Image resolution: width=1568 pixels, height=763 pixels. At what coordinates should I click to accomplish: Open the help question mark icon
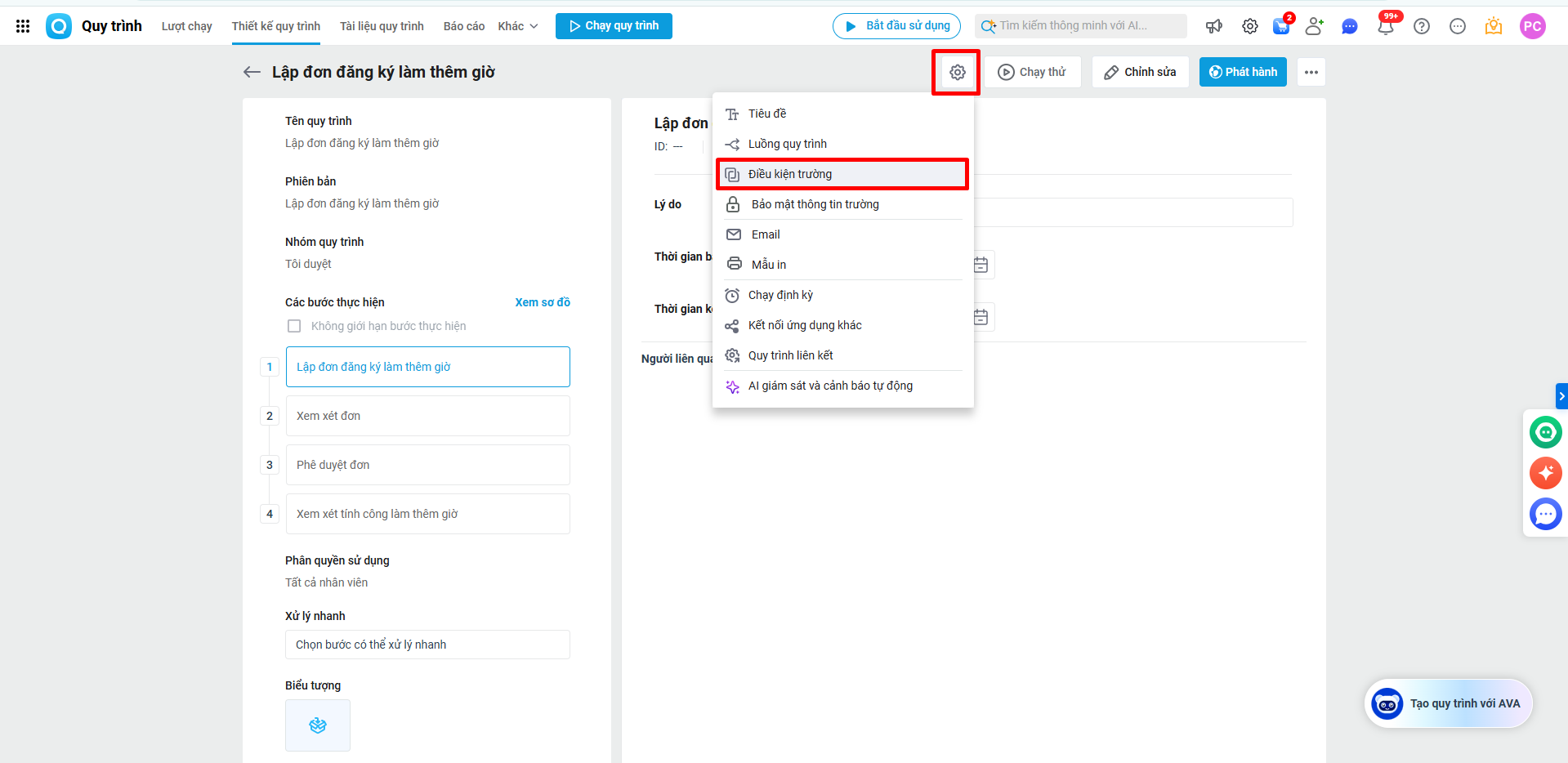point(1422,26)
